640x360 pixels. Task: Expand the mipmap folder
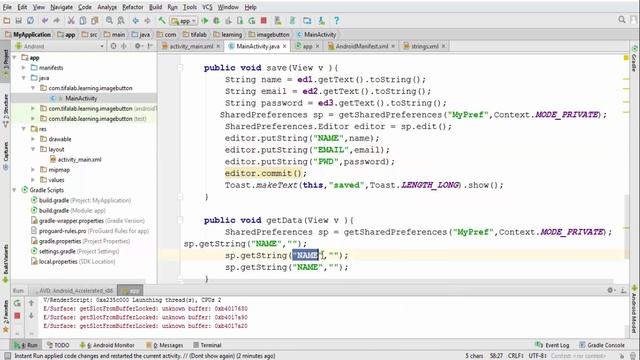(33, 170)
